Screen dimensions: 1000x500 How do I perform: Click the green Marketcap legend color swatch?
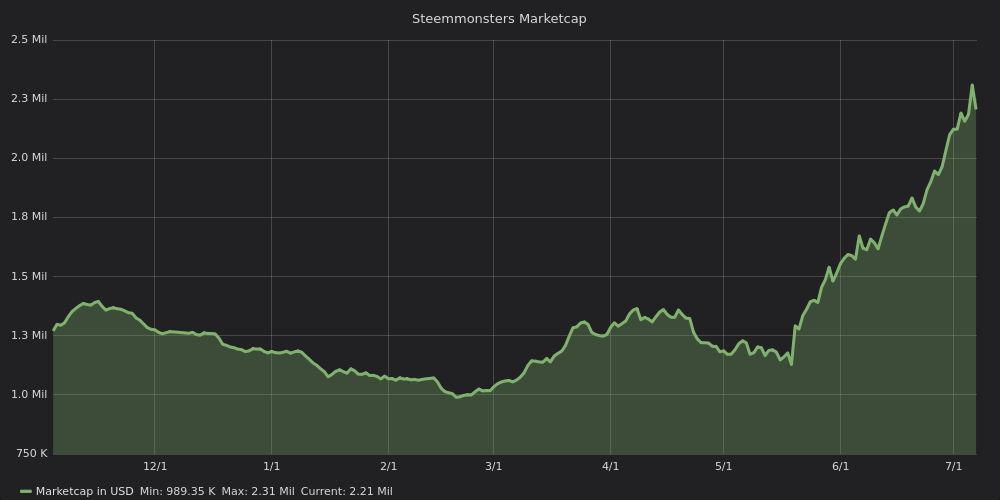pos(26,492)
